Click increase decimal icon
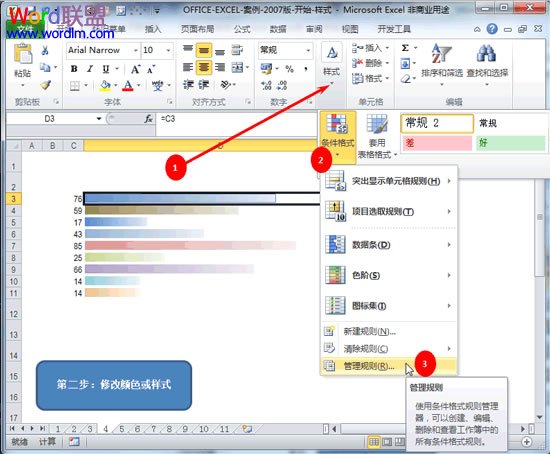Viewport: 550px width, 454px height. [x=266, y=85]
